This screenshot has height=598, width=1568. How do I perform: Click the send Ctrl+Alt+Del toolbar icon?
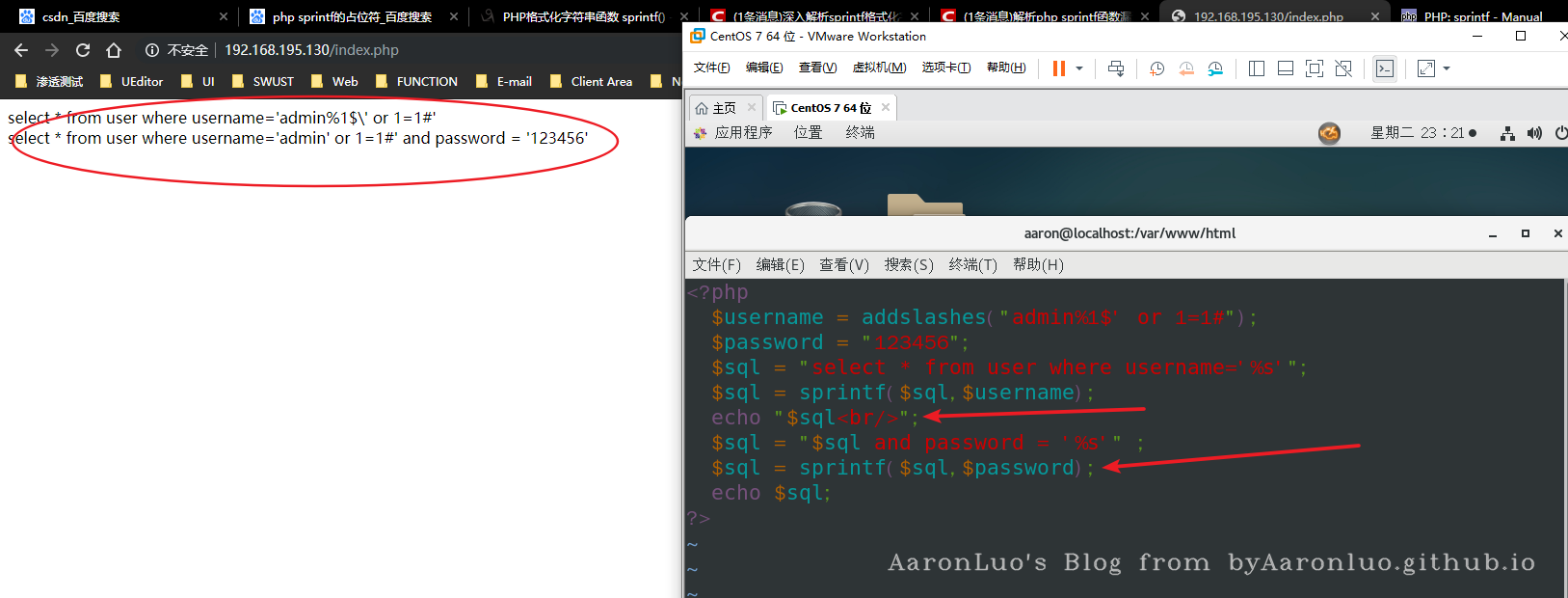pyautogui.click(x=1115, y=68)
